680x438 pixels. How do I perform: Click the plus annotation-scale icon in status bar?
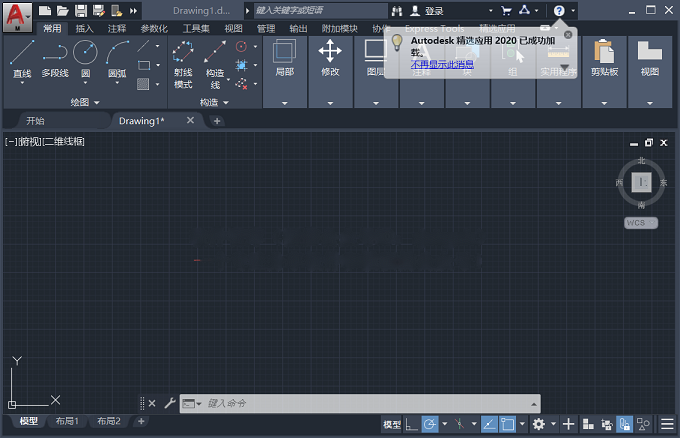tap(568, 424)
